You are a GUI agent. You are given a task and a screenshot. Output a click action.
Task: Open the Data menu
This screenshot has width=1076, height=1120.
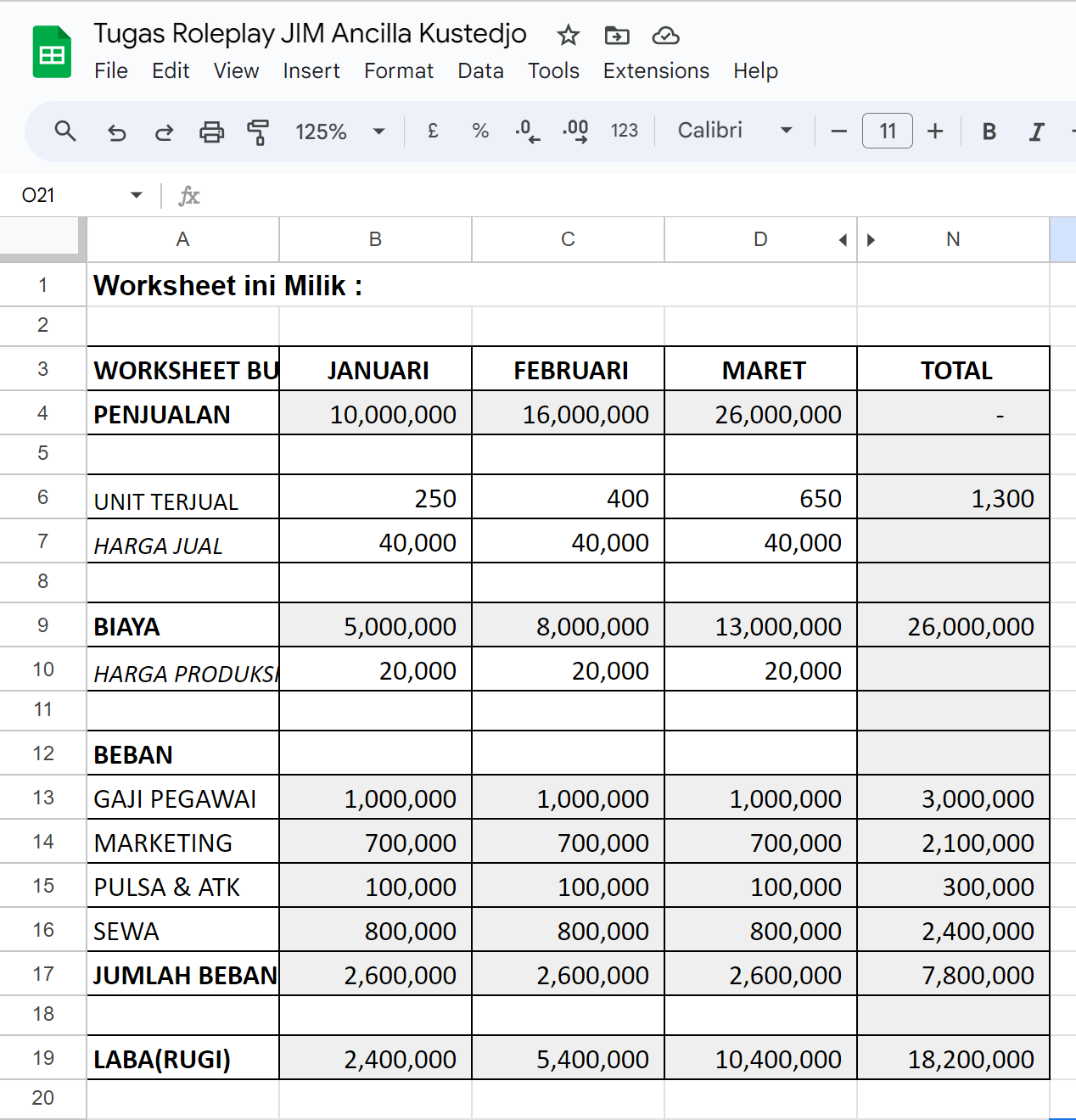click(x=481, y=71)
